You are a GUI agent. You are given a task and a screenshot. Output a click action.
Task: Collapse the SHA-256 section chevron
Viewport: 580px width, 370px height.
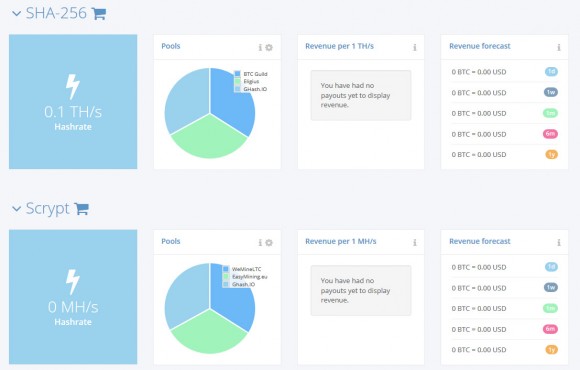pos(17,14)
